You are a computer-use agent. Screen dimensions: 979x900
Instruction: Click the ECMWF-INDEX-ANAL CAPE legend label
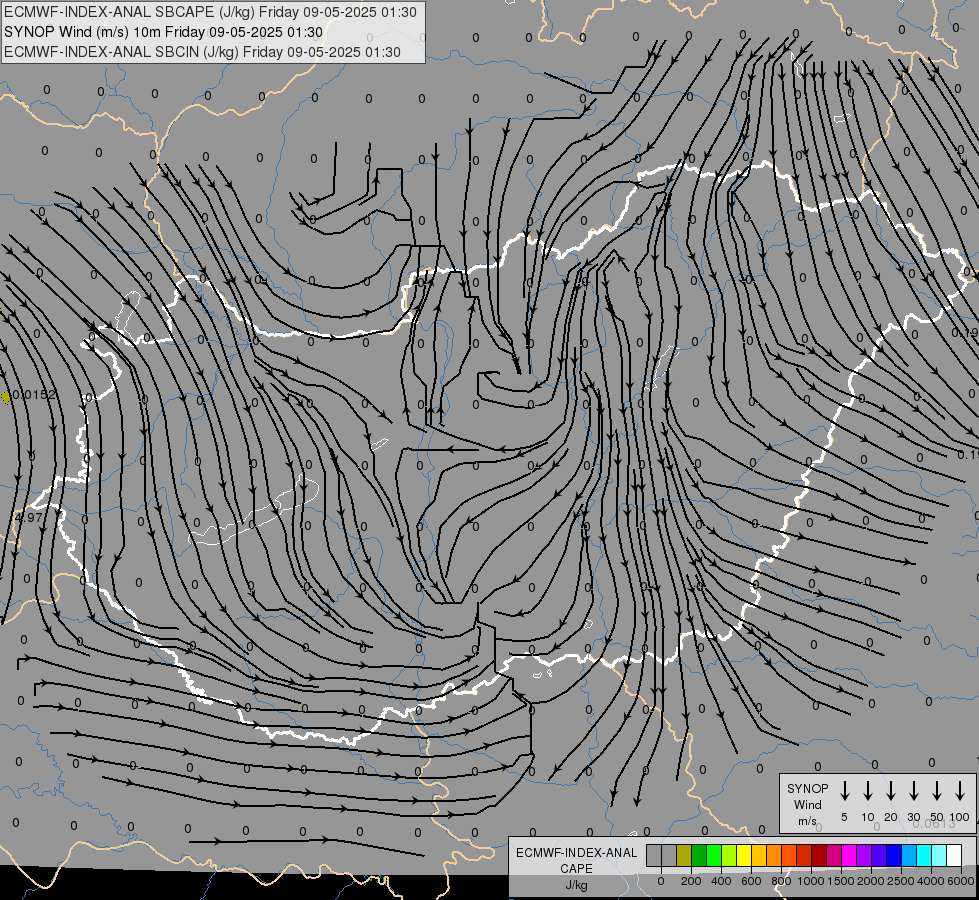tap(576, 860)
